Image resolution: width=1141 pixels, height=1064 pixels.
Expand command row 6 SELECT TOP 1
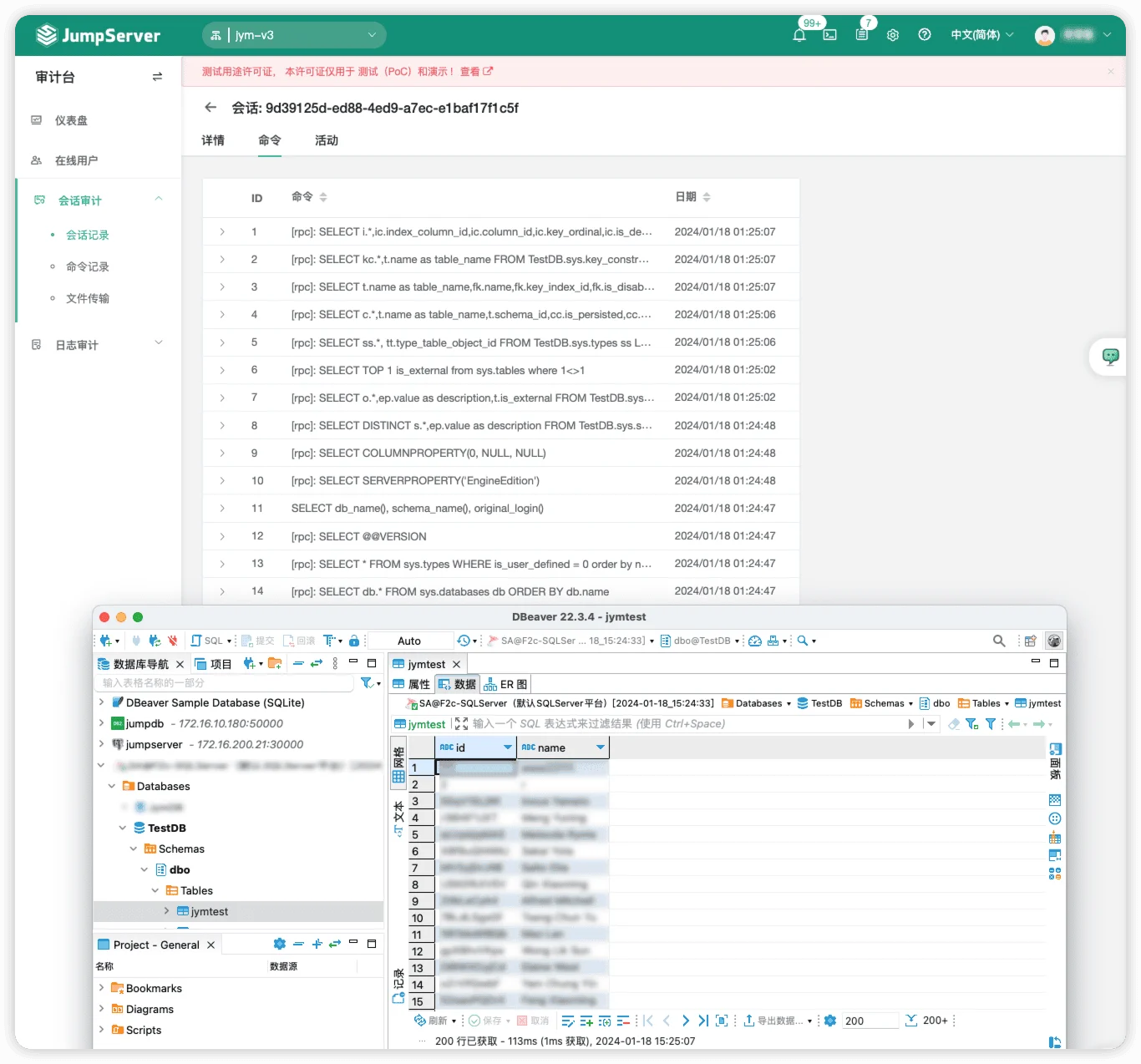click(222, 370)
